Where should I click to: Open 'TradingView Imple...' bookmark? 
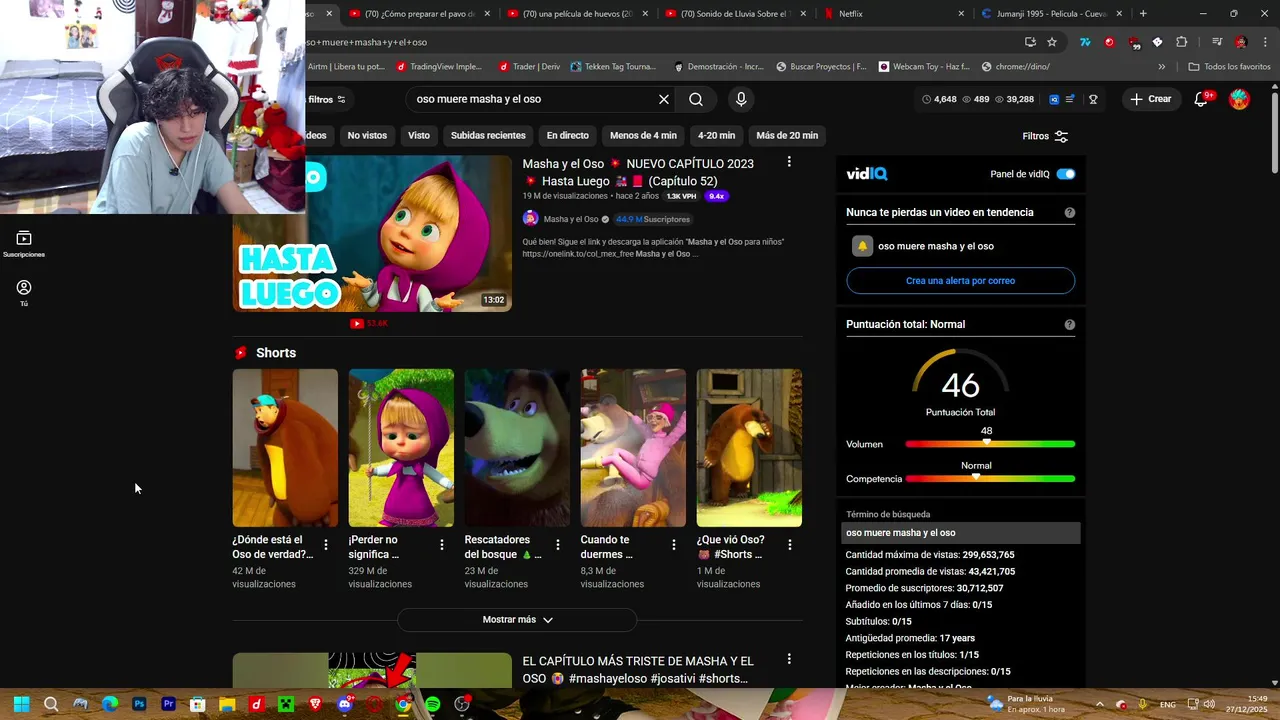point(438,67)
